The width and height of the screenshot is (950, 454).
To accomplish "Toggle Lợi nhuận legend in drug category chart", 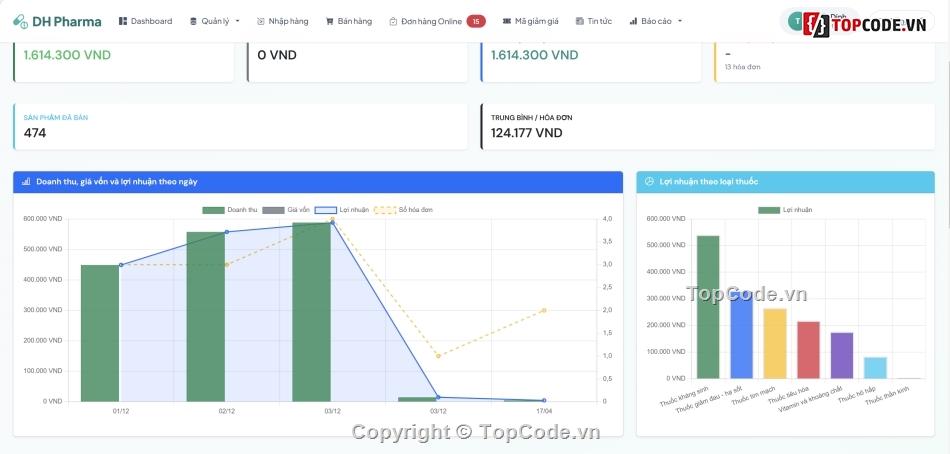I will tap(785, 210).
